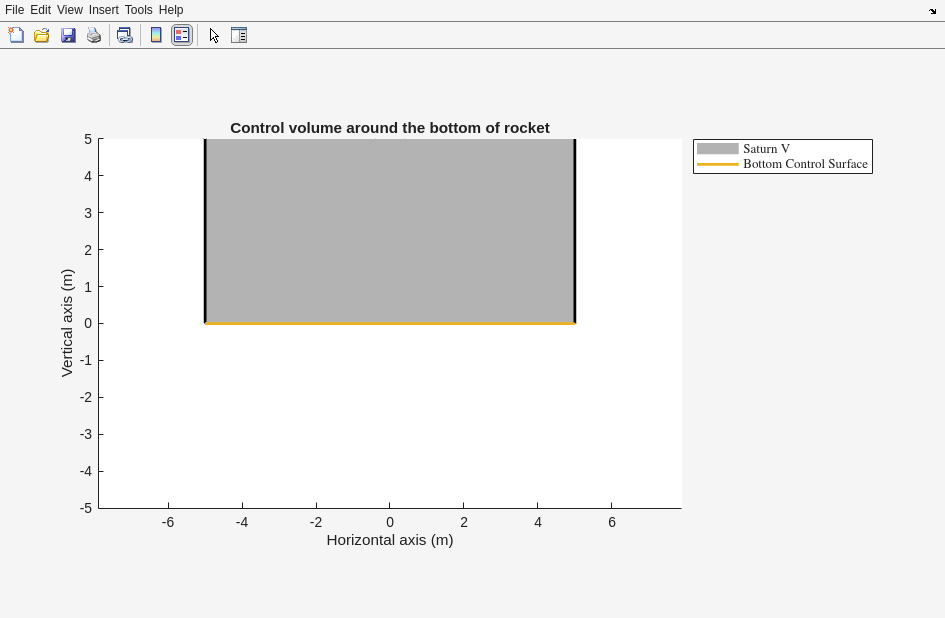Image resolution: width=945 pixels, height=618 pixels.
Task: Print the figure via the printer icon
Action: [94, 35]
